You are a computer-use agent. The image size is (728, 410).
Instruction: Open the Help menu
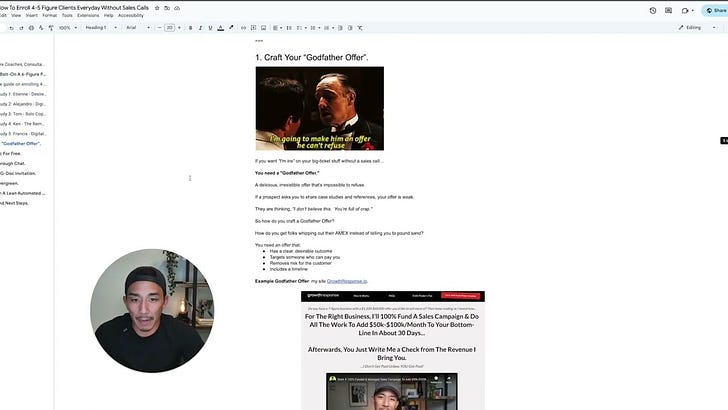(x=109, y=15)
